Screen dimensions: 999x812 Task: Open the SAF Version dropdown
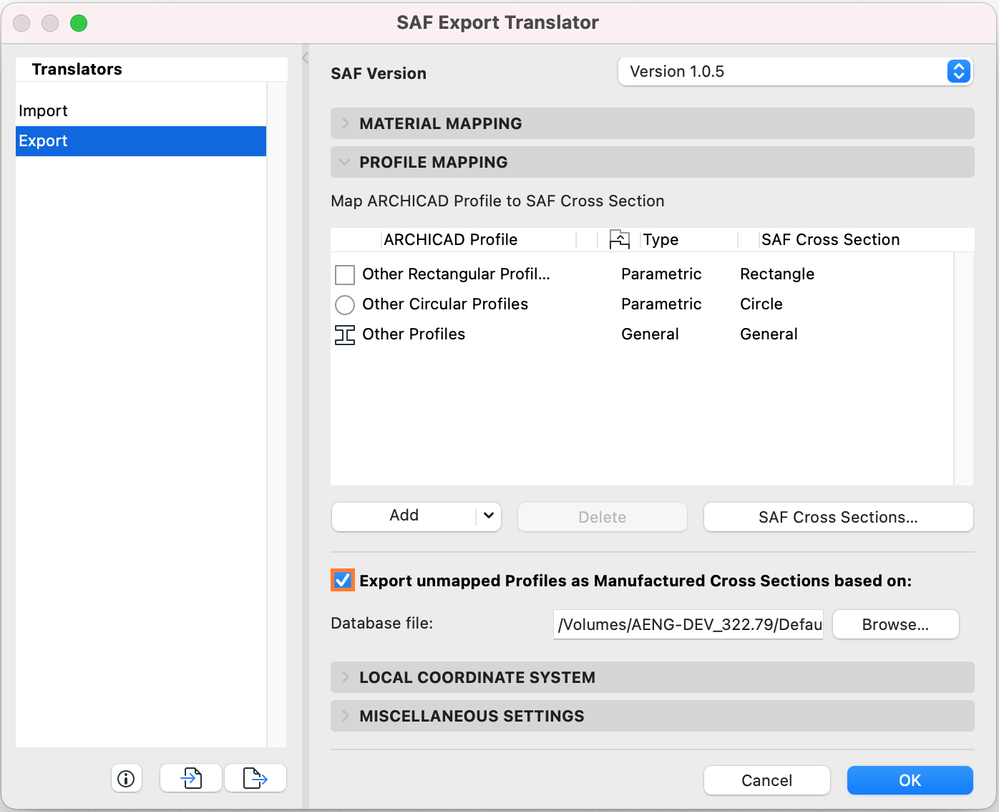pyautogui.click(x=794, y=71)
